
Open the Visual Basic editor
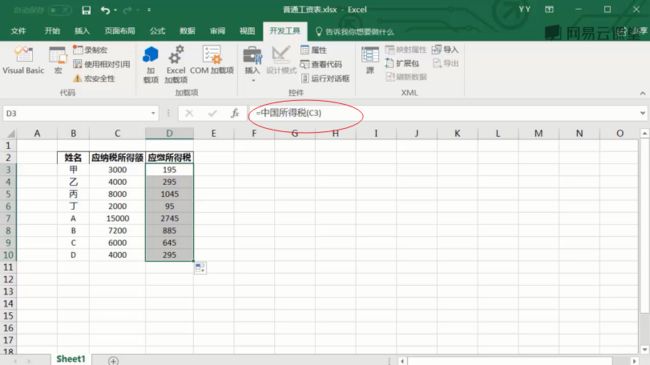tap(23, 61)
